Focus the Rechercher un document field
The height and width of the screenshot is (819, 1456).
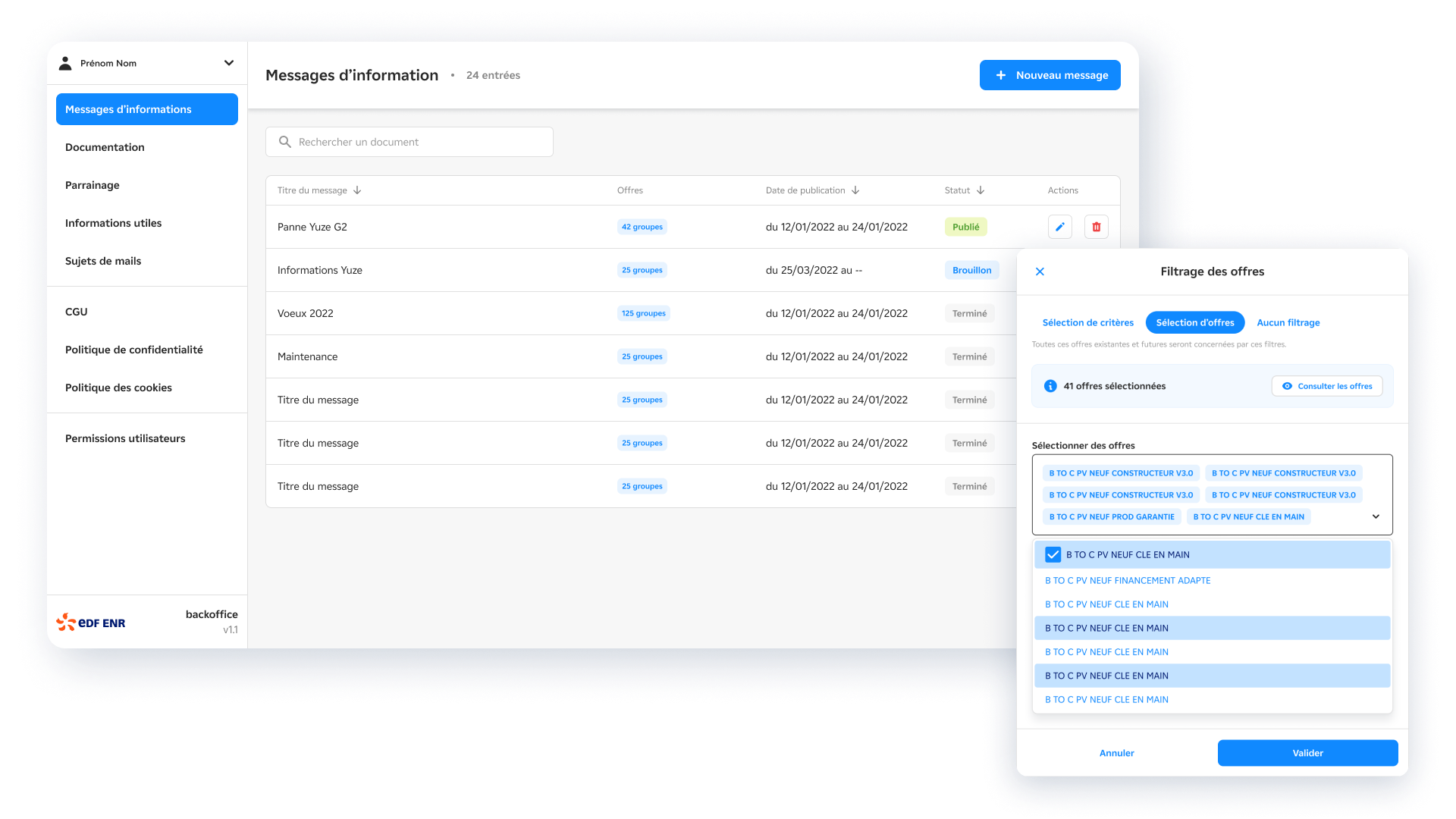click(x=409, y=142)
